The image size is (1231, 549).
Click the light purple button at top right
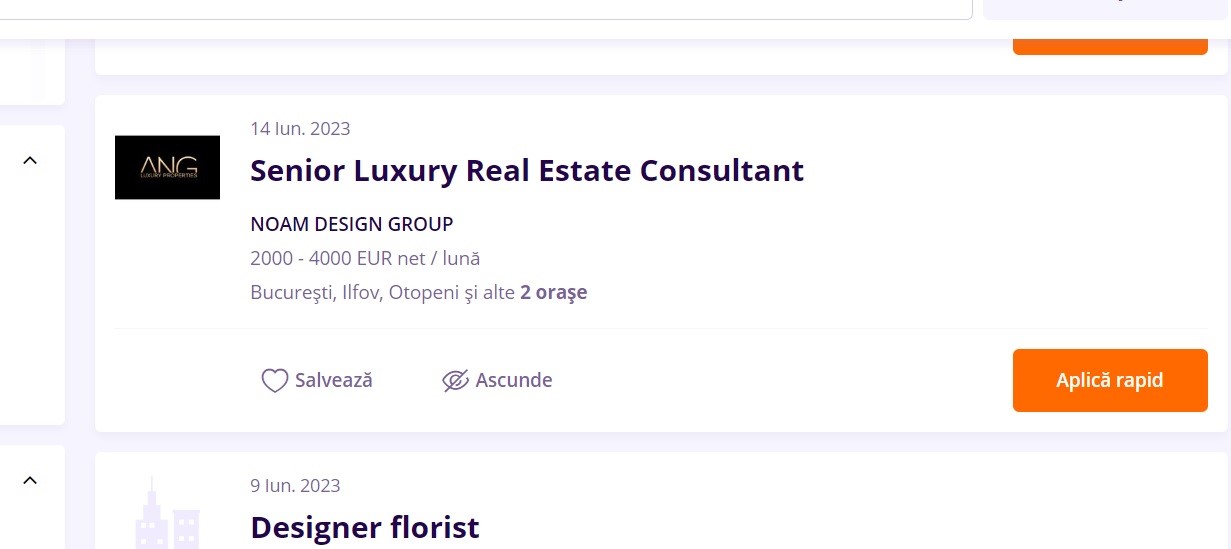[x=1107, y=9]
